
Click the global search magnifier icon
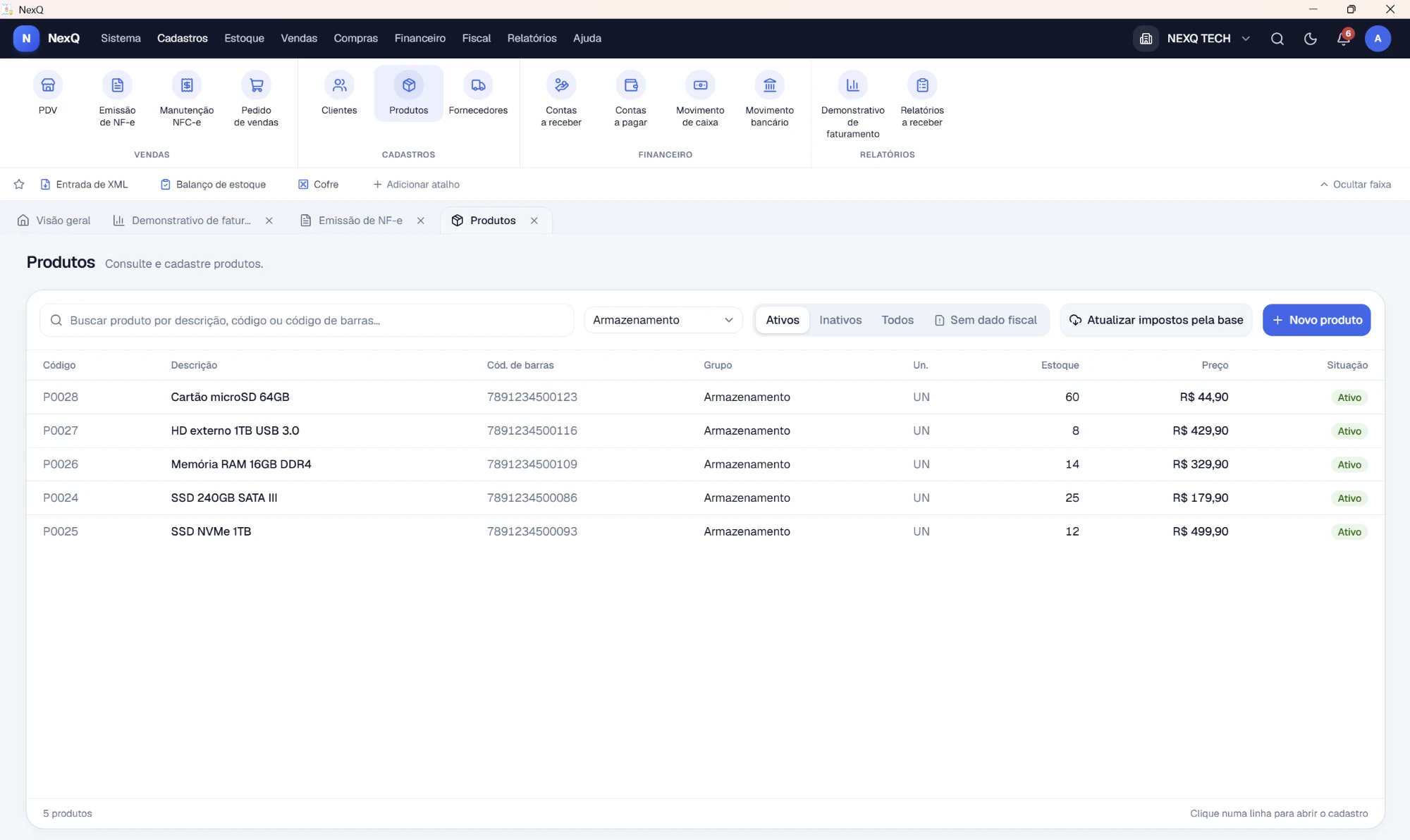coord(1277,39)
